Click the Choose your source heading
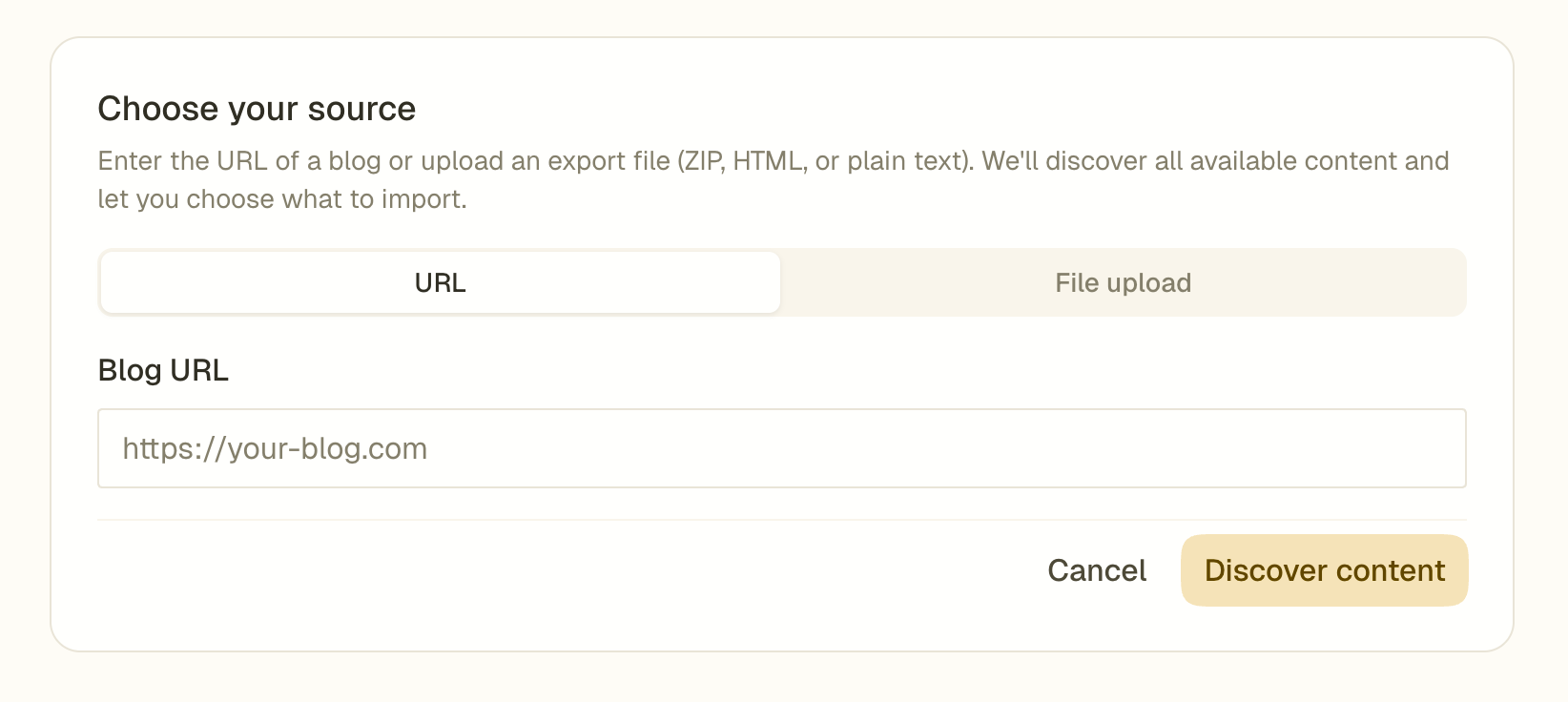 [x=257, y=109]
